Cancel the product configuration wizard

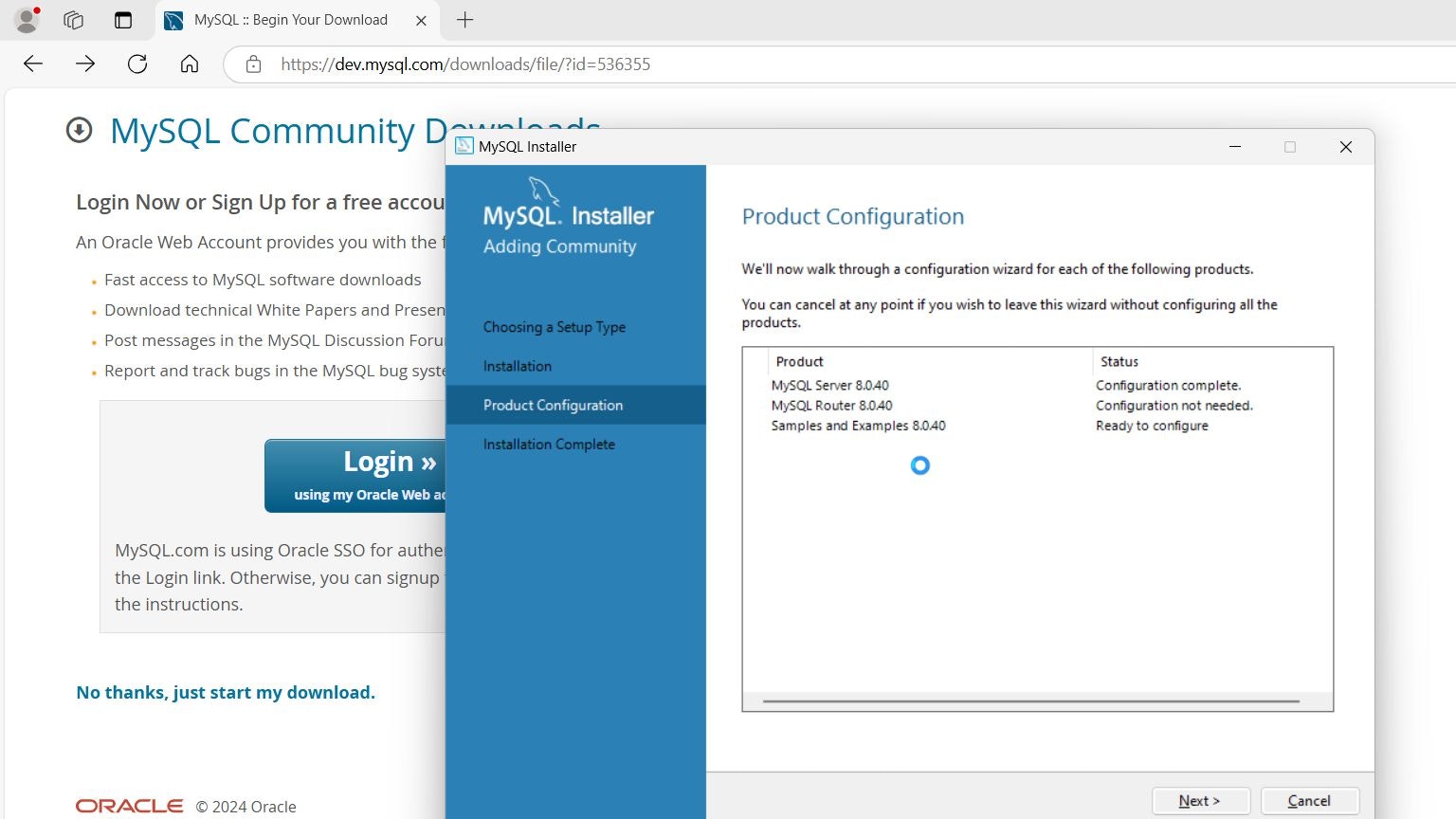[x=1309, y=801]
